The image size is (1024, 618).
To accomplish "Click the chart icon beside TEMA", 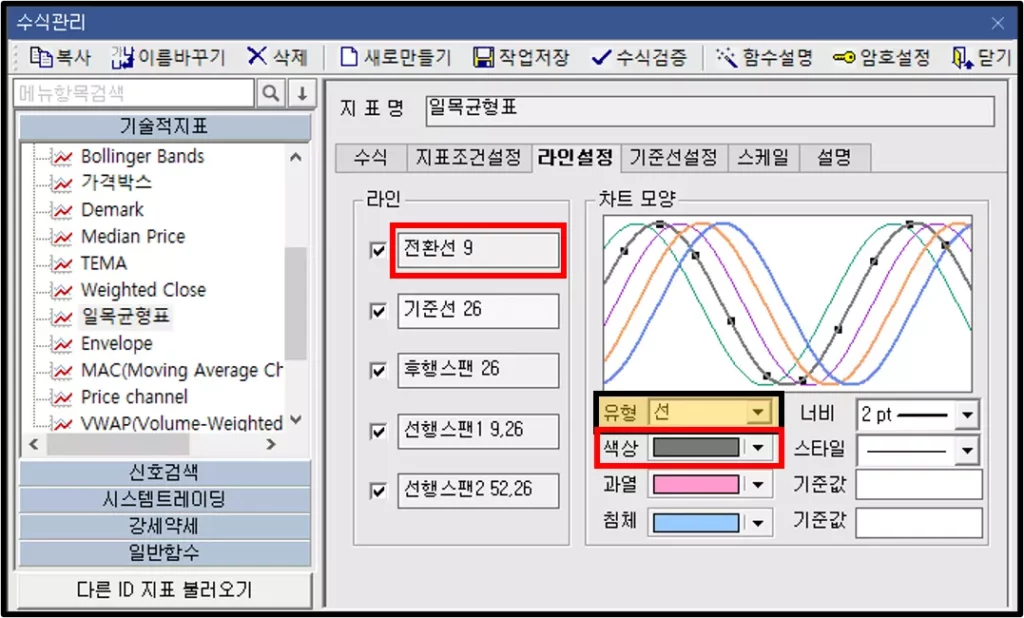I will pos(63,265).
